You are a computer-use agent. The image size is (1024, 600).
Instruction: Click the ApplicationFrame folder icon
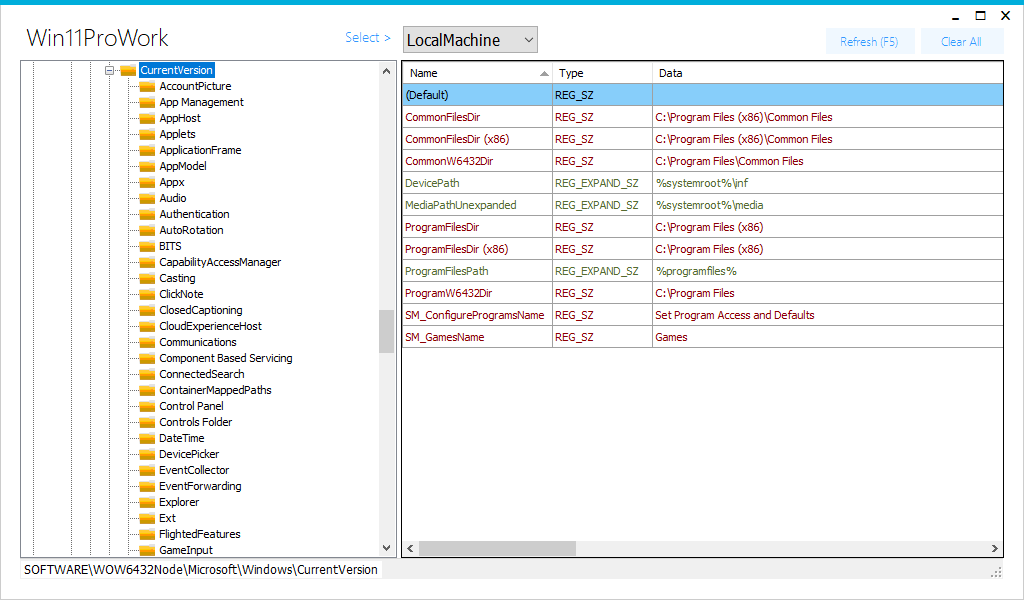148,150
